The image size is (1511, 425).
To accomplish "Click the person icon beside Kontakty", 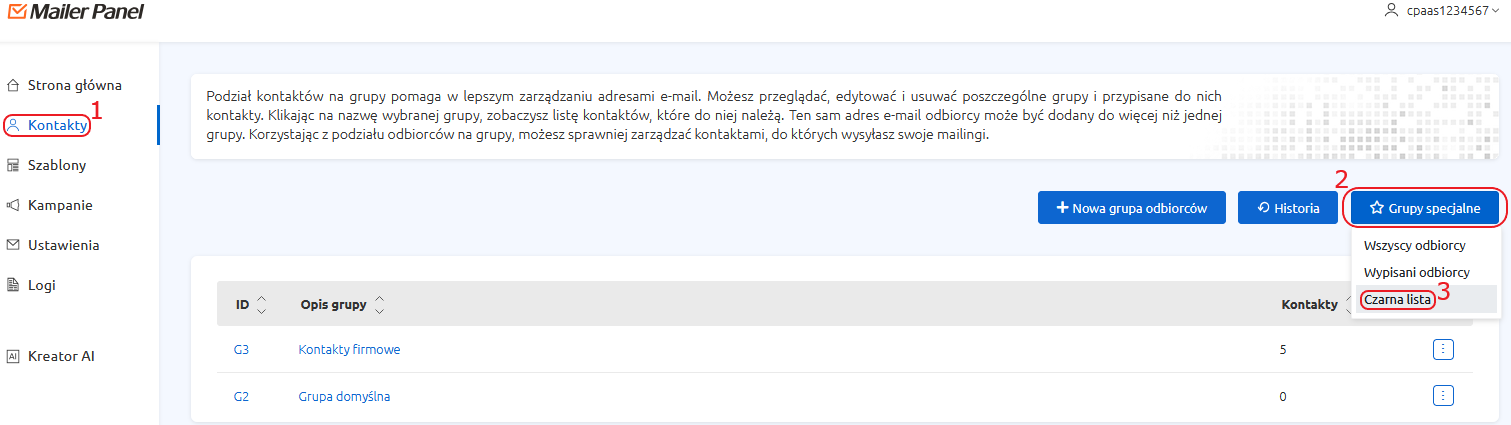I will (13, 125).
